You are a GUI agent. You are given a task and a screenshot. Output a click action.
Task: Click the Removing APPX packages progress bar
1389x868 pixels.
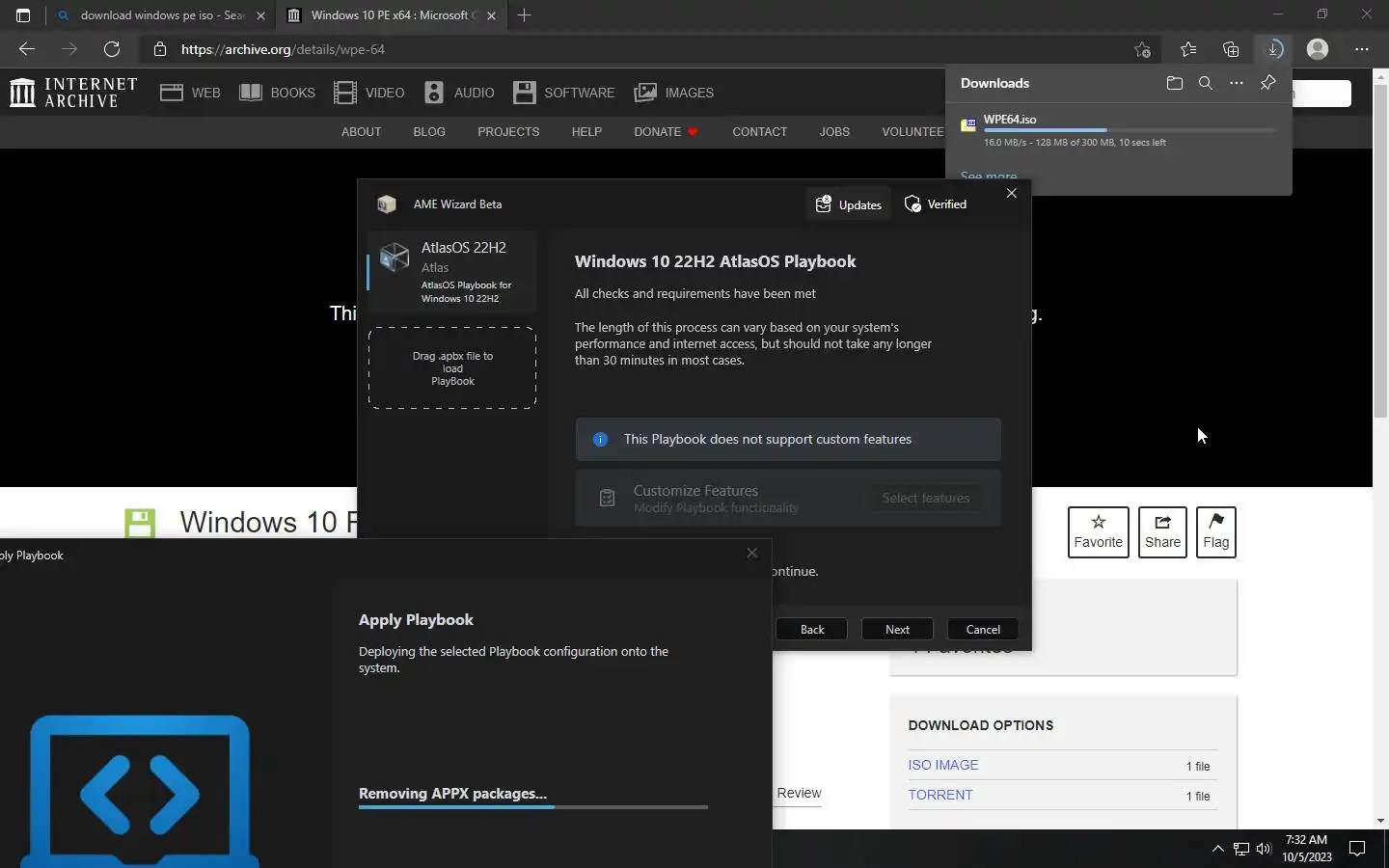click(533, 806)
